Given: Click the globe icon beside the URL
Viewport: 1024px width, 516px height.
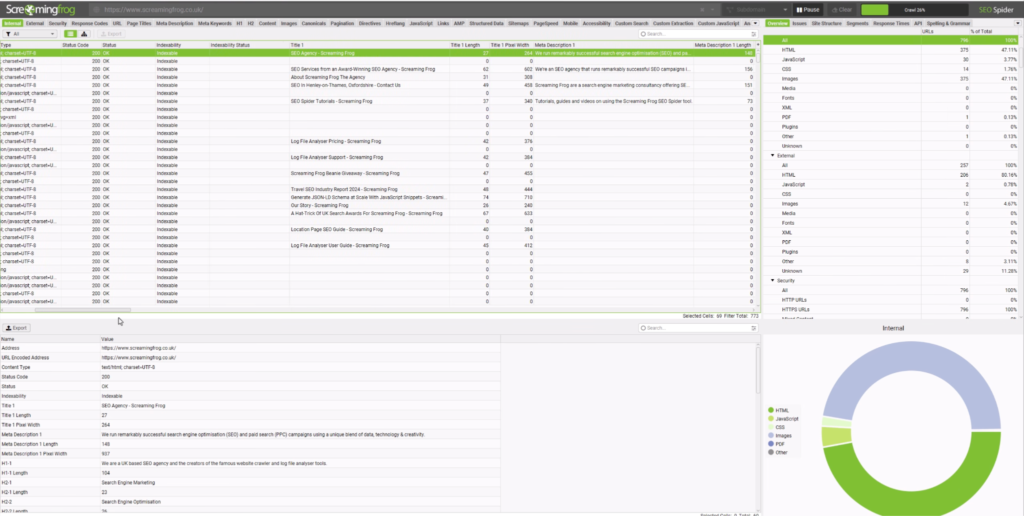Looking at the screenshot, I should (97, 10).
